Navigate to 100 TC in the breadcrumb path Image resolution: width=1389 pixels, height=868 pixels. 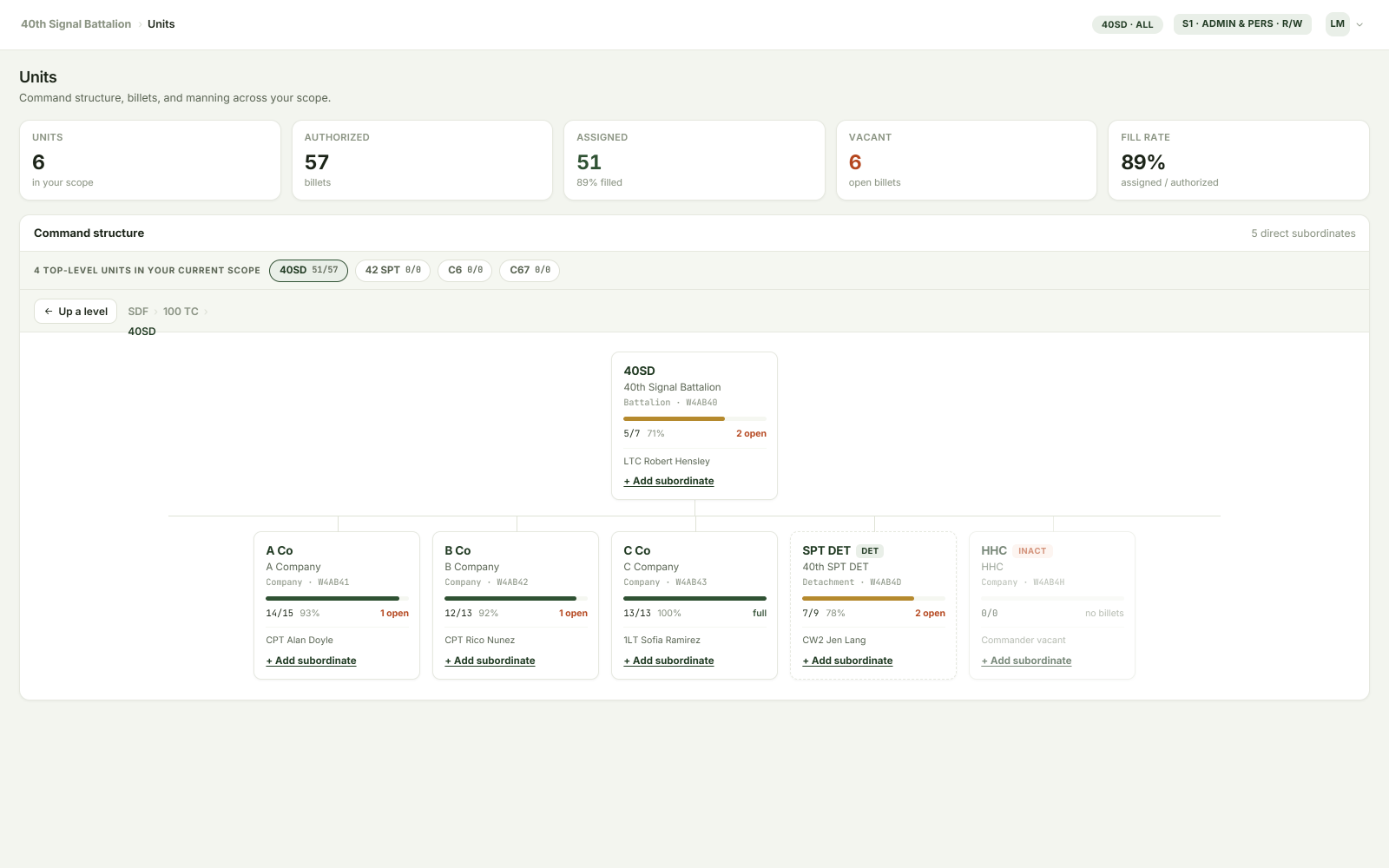(181, 312)
